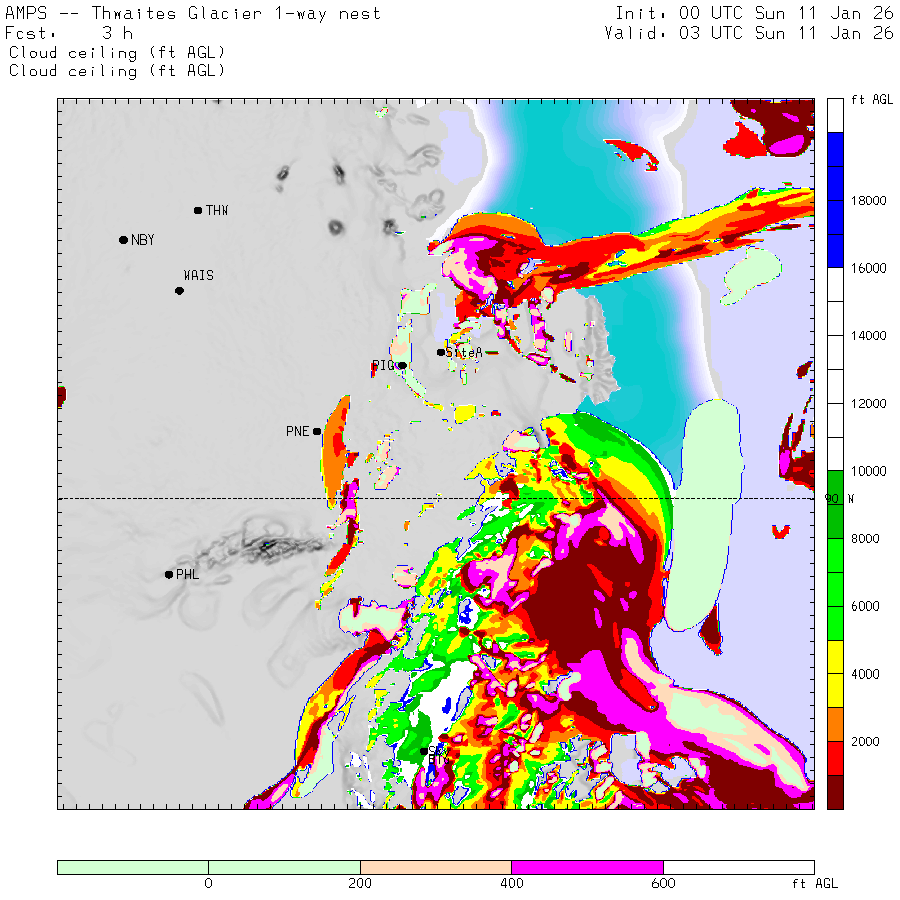Select the NBY station marker

123,240
